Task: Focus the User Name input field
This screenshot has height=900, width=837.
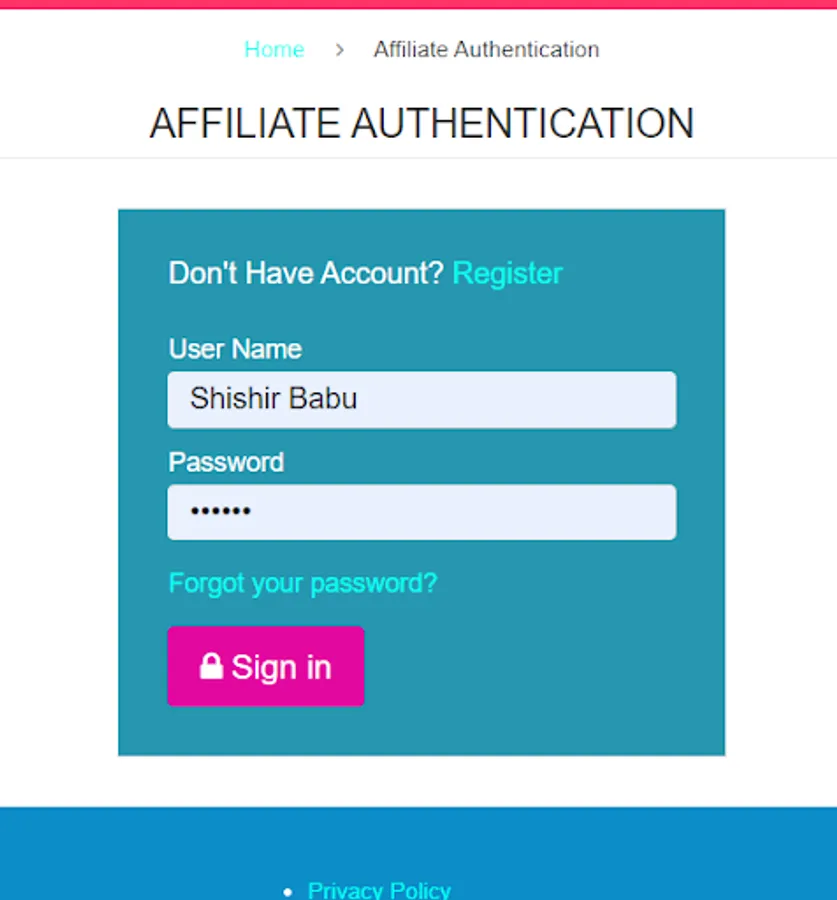Action: click(421, 400)
